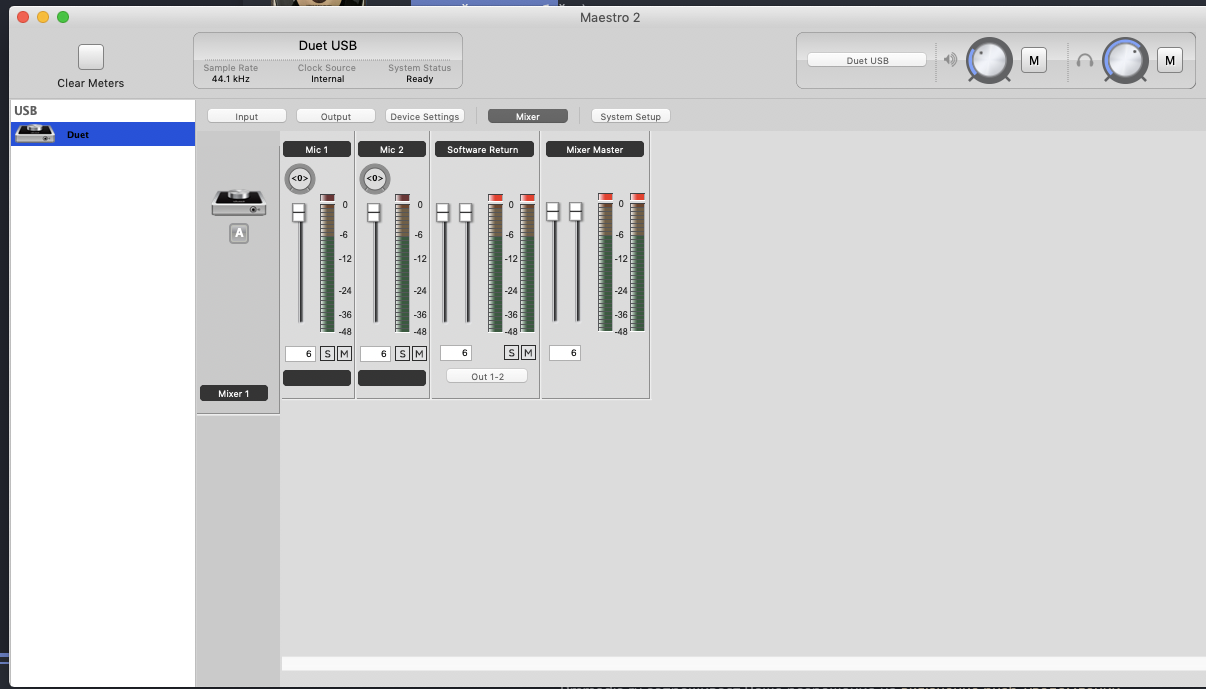Click the Duet USB device title
Image resolution: width=1206 pixels, height=689 pixels.
tap(328, 46)
